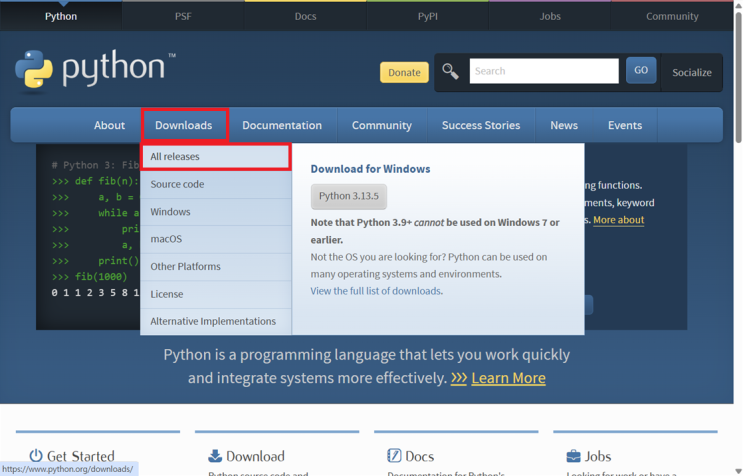Open the Socialize menu
743x476 pixels.
coord(692,72)
